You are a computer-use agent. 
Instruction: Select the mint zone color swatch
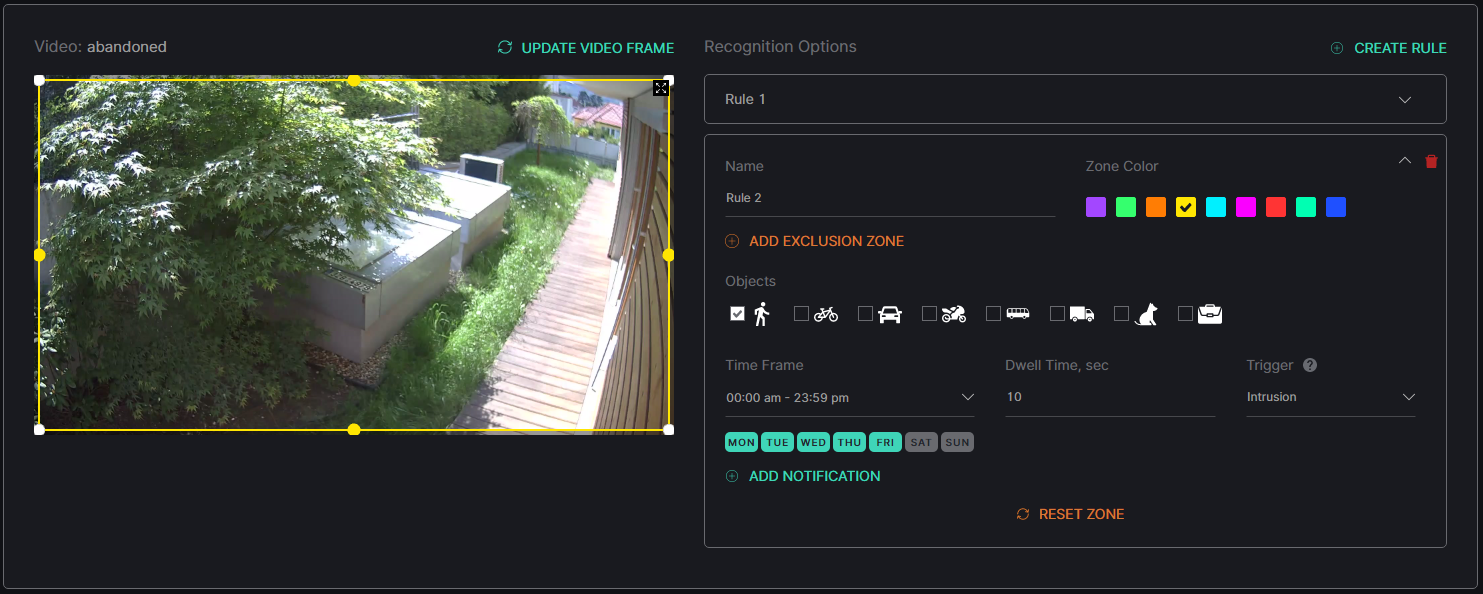(1306, 207)
